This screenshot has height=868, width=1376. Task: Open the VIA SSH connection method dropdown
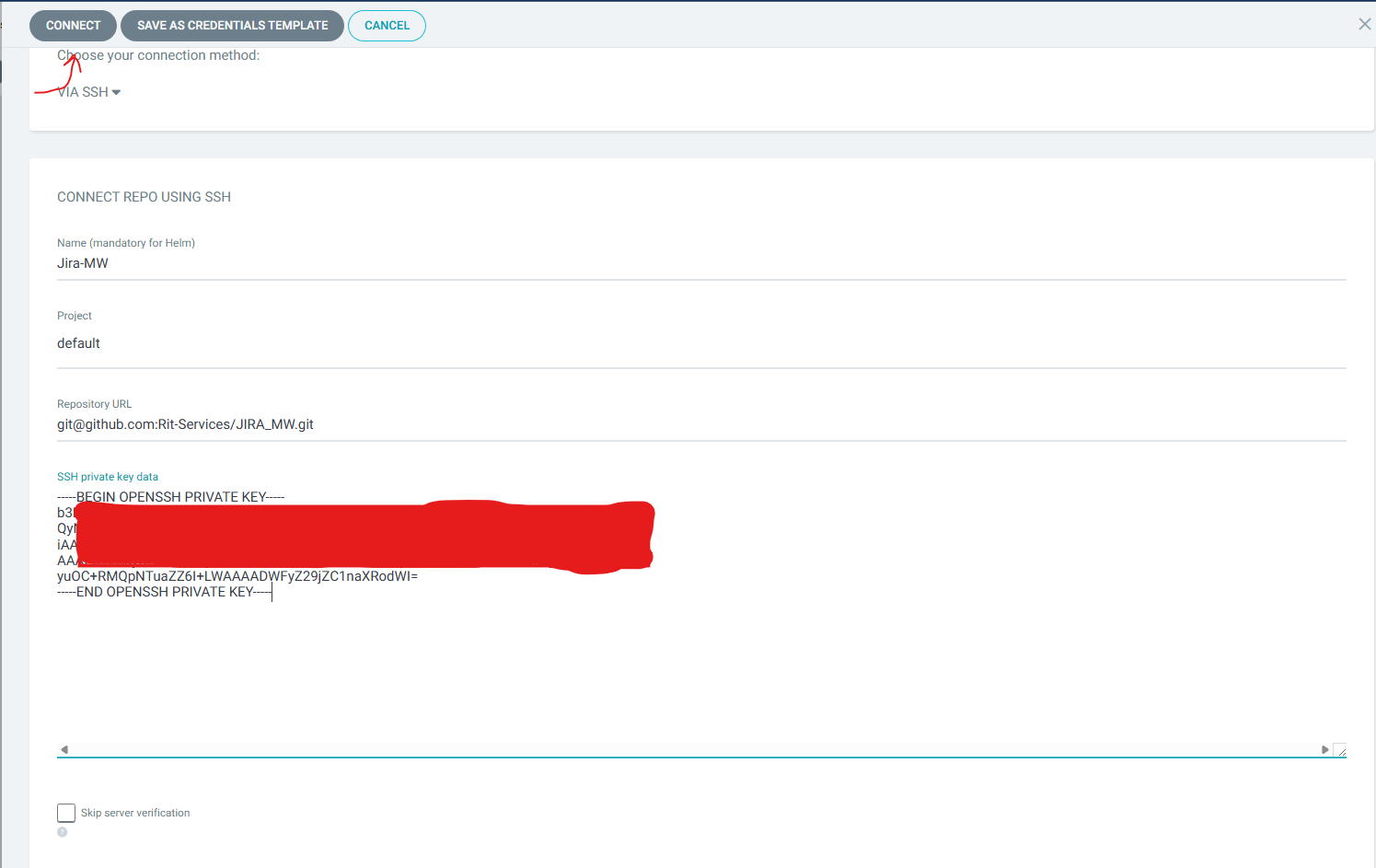click(89, 92)
